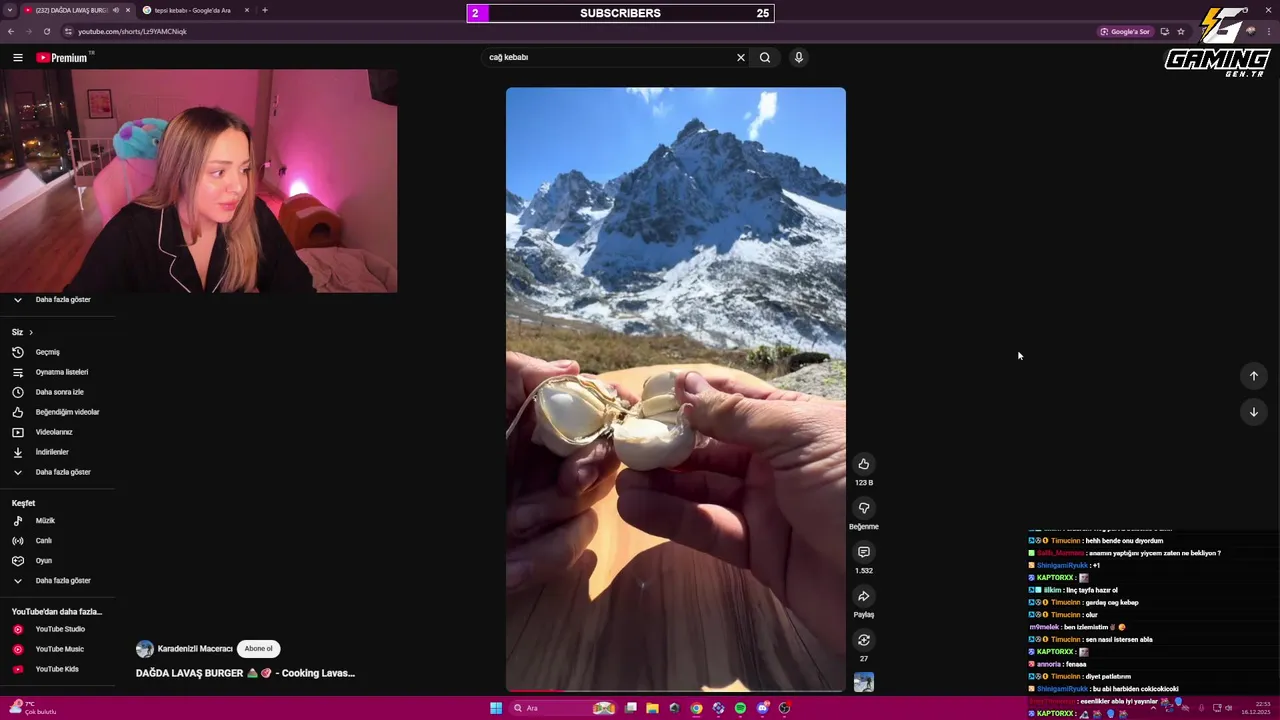Dislike the Short with thumbs-down icon
The height and width of the screenshot is (720, 1280).
coord(864,508)
